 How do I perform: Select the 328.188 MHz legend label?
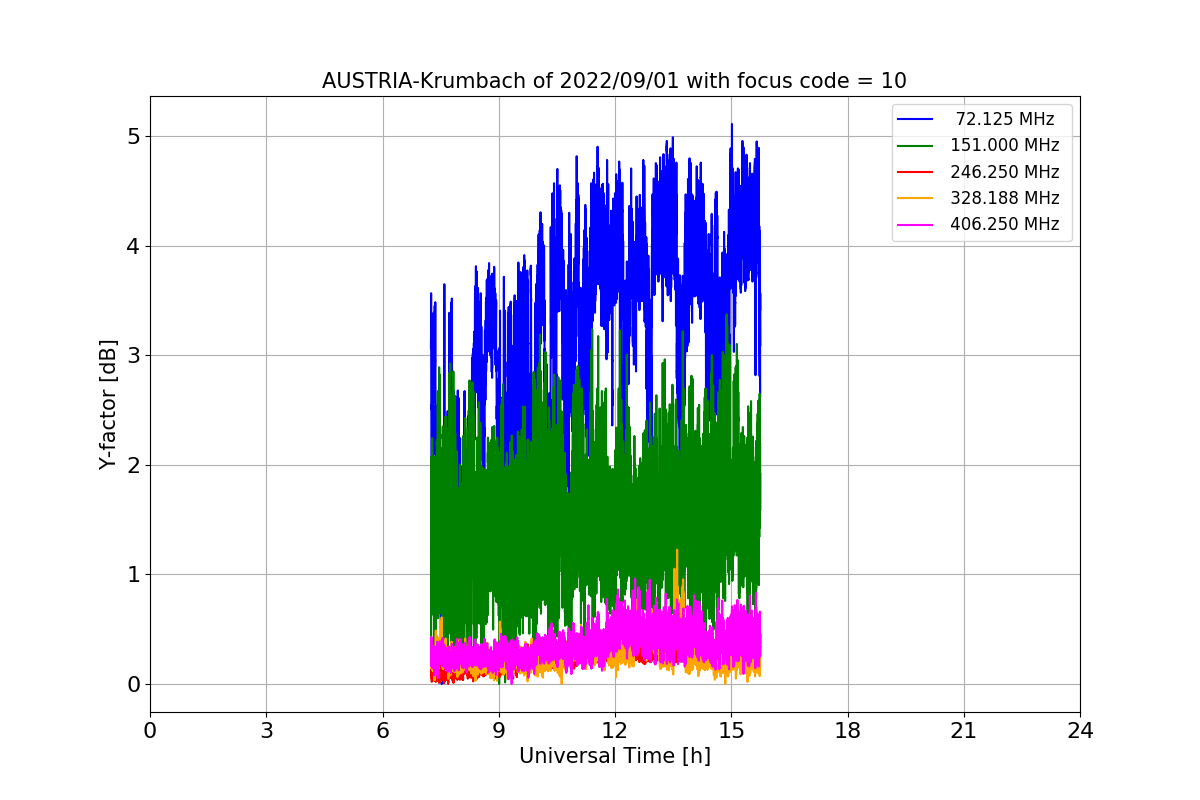point(1005,198)
